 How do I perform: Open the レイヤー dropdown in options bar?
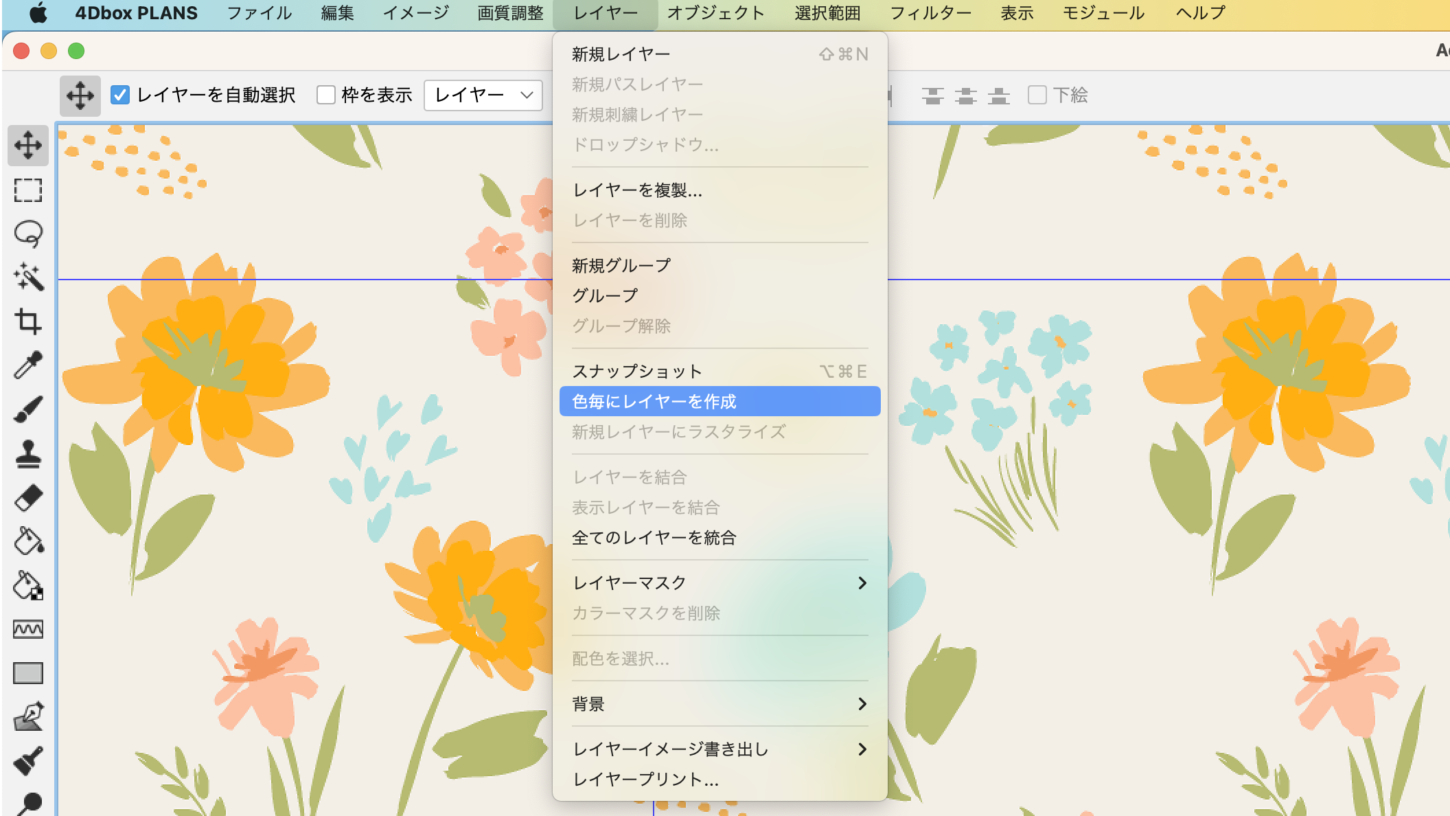pyautogui.click(x=483, y=95)
